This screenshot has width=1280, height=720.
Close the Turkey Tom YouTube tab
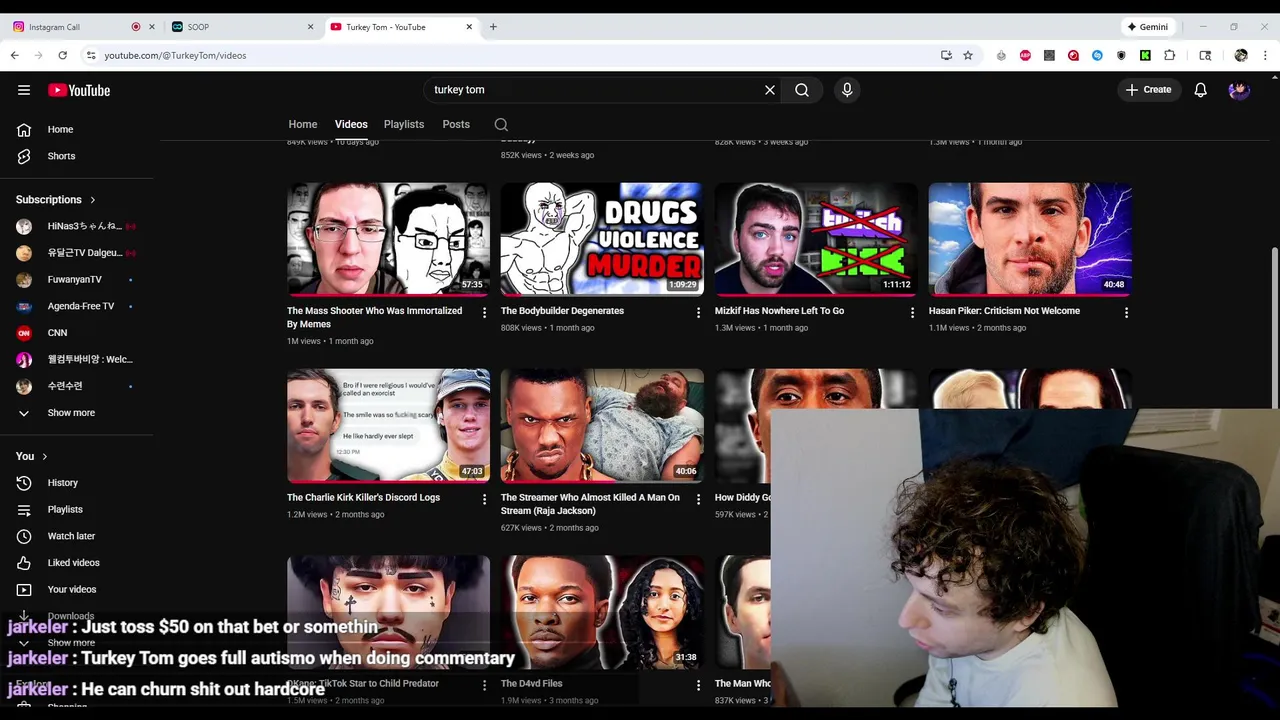point(469,27)
